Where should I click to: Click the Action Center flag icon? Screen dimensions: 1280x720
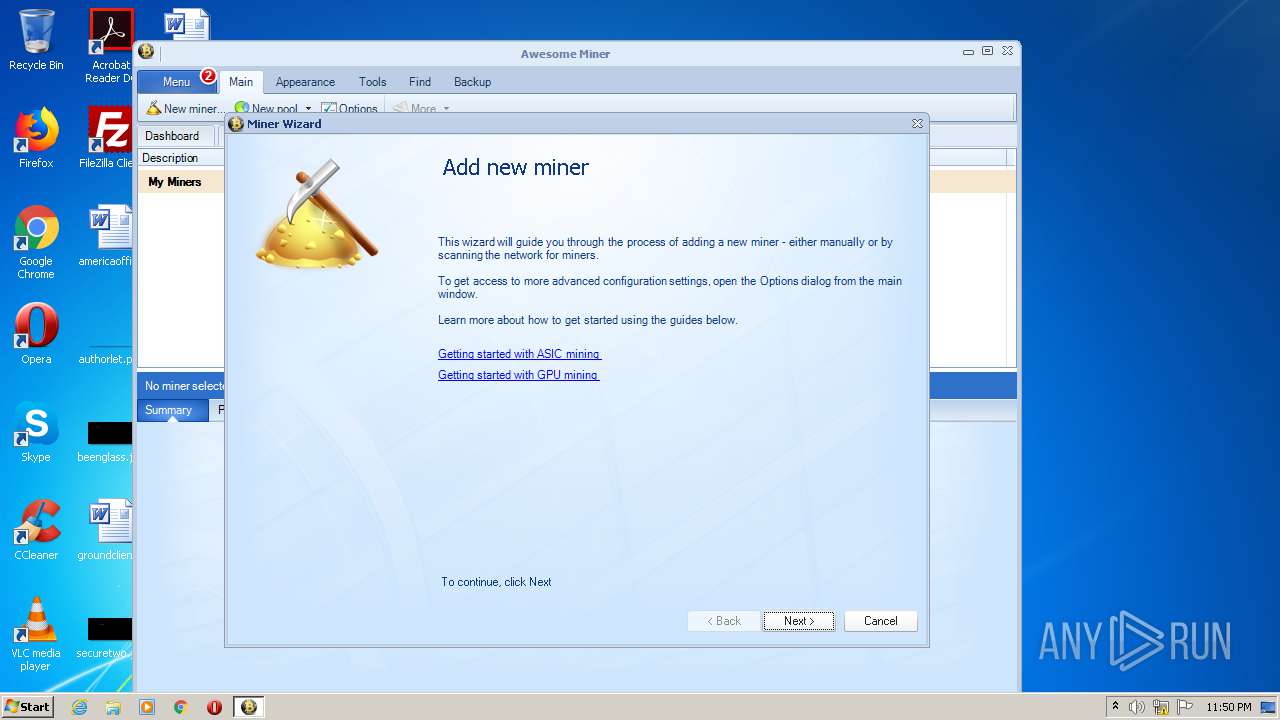pyautogui.click(x=1184, y=707)
